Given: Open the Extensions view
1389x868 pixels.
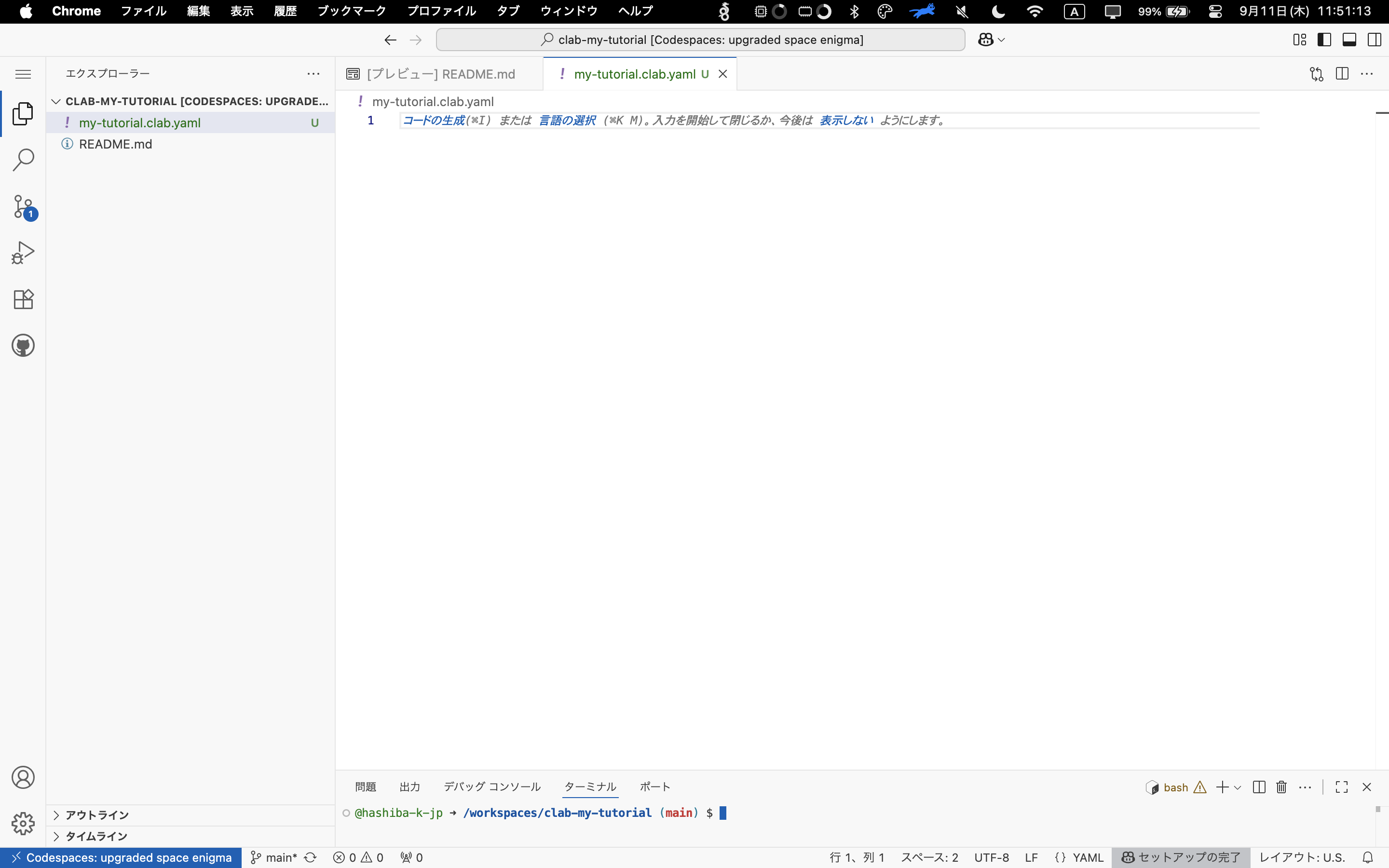Looking at the screenshot, I should pyautogui.click(x=23, y=299).
